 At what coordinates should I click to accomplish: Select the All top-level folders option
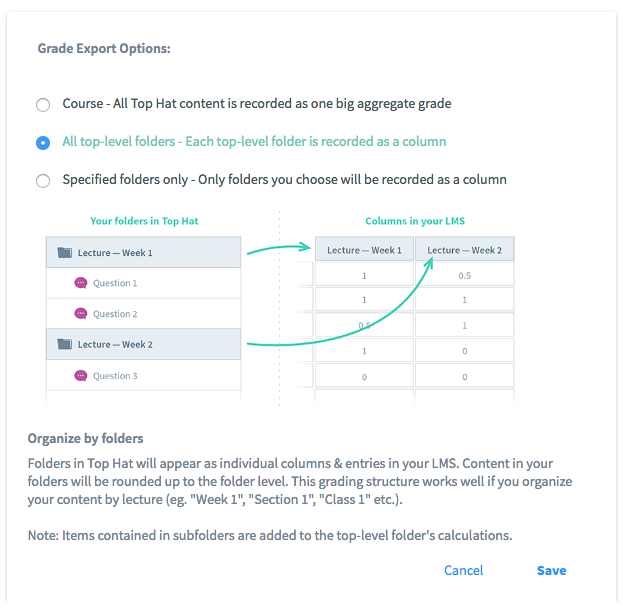(x=43, y=143)
